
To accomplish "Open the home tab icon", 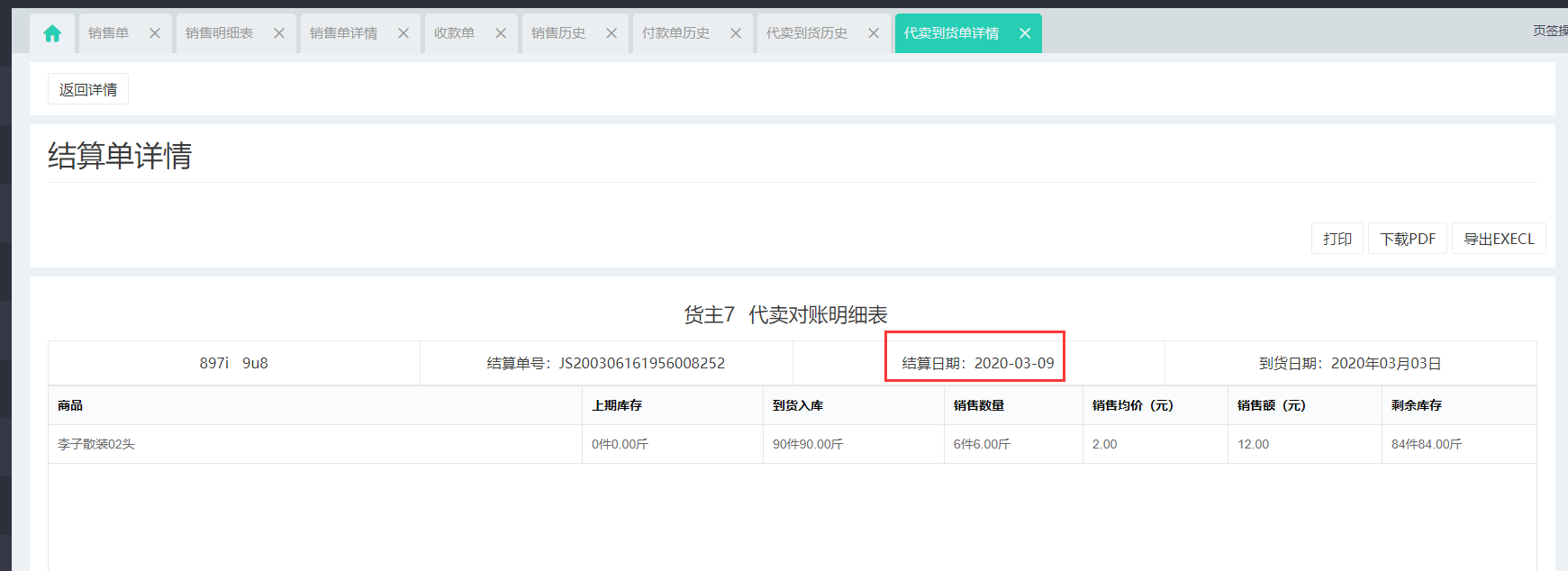I will click(52, 33).
